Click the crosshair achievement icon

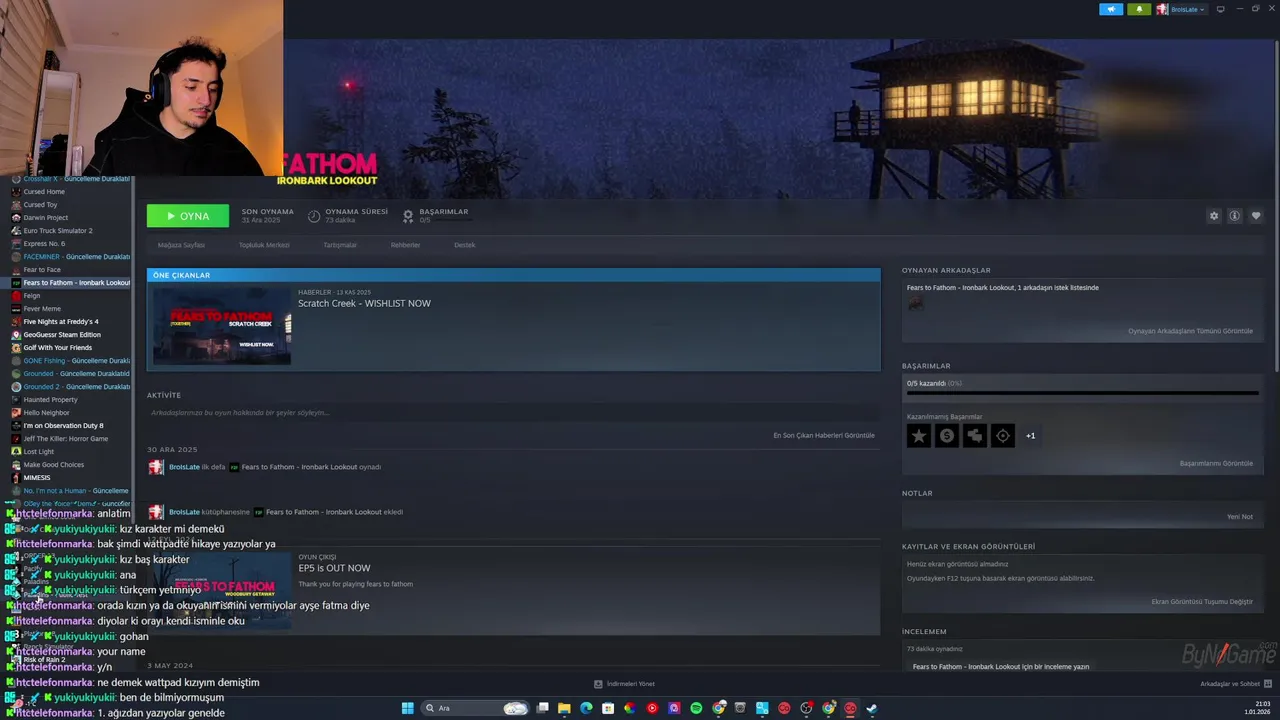(1003, 435)
